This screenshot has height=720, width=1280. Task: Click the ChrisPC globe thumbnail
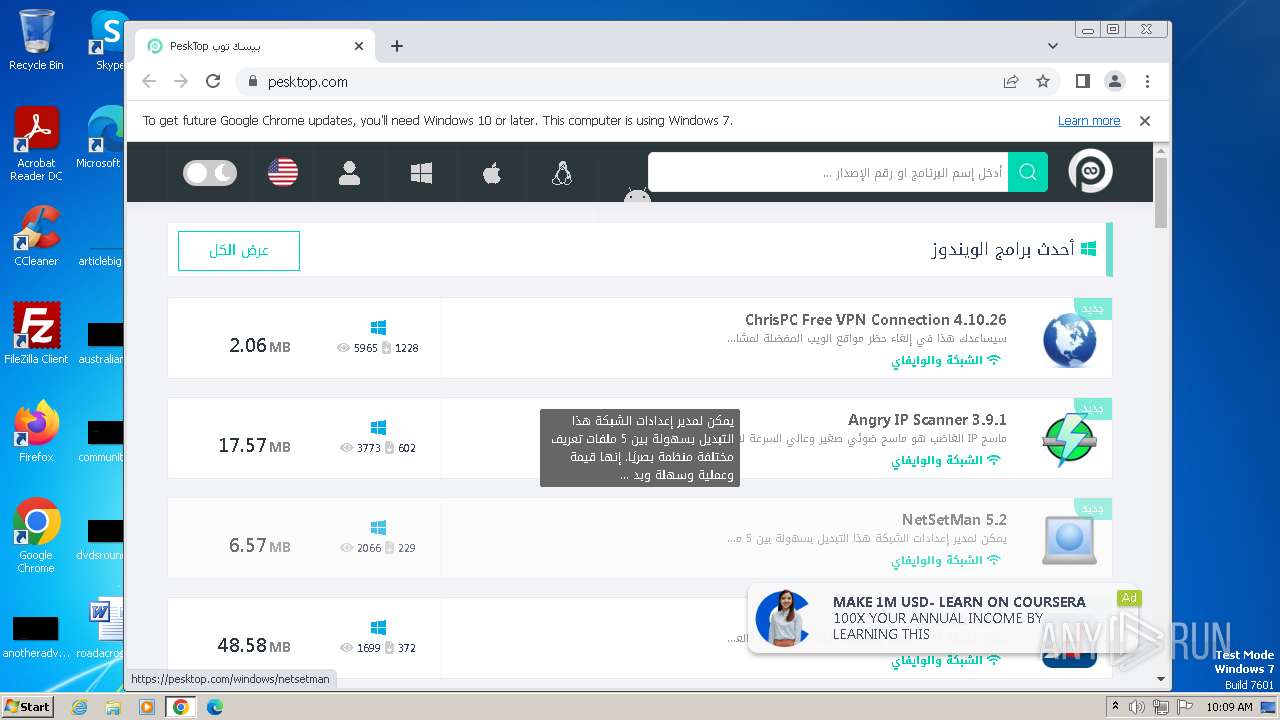(1069, 340)
